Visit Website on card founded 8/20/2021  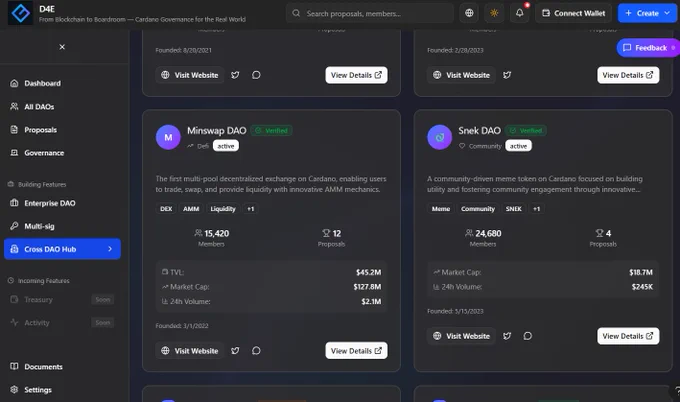[190, 75]
